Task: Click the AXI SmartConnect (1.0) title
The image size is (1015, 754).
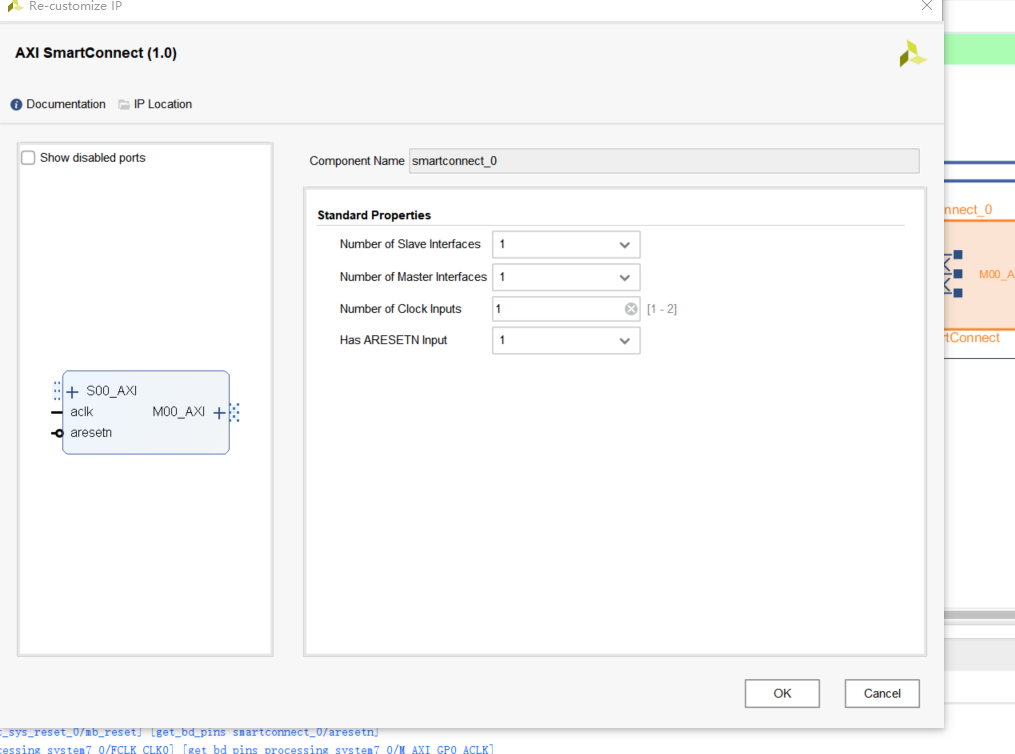Action: [x=96, y=53]
